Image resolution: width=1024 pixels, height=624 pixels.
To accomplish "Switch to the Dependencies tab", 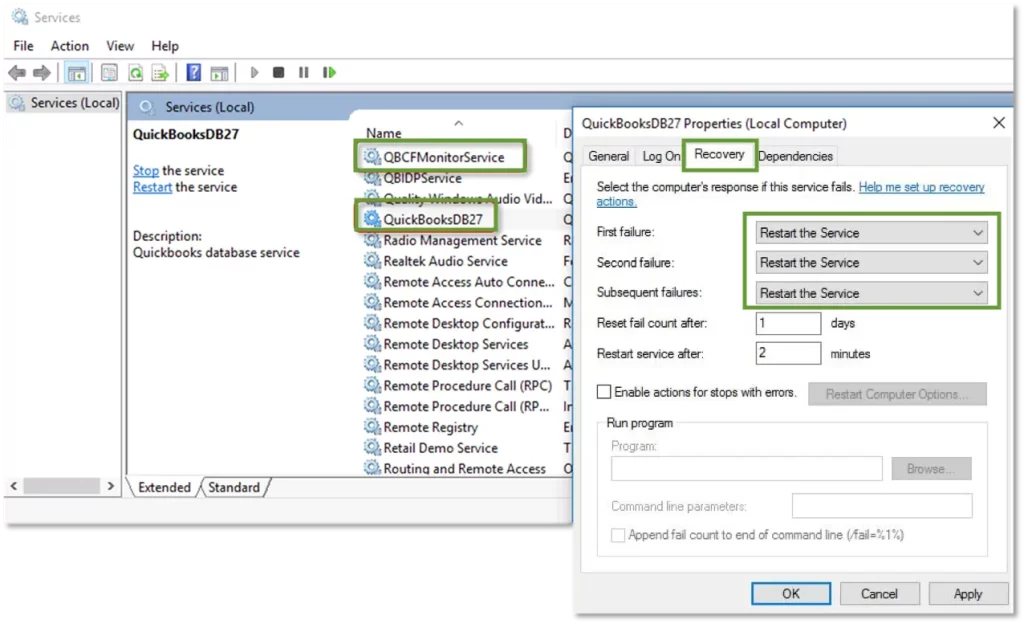I will 796,155.
